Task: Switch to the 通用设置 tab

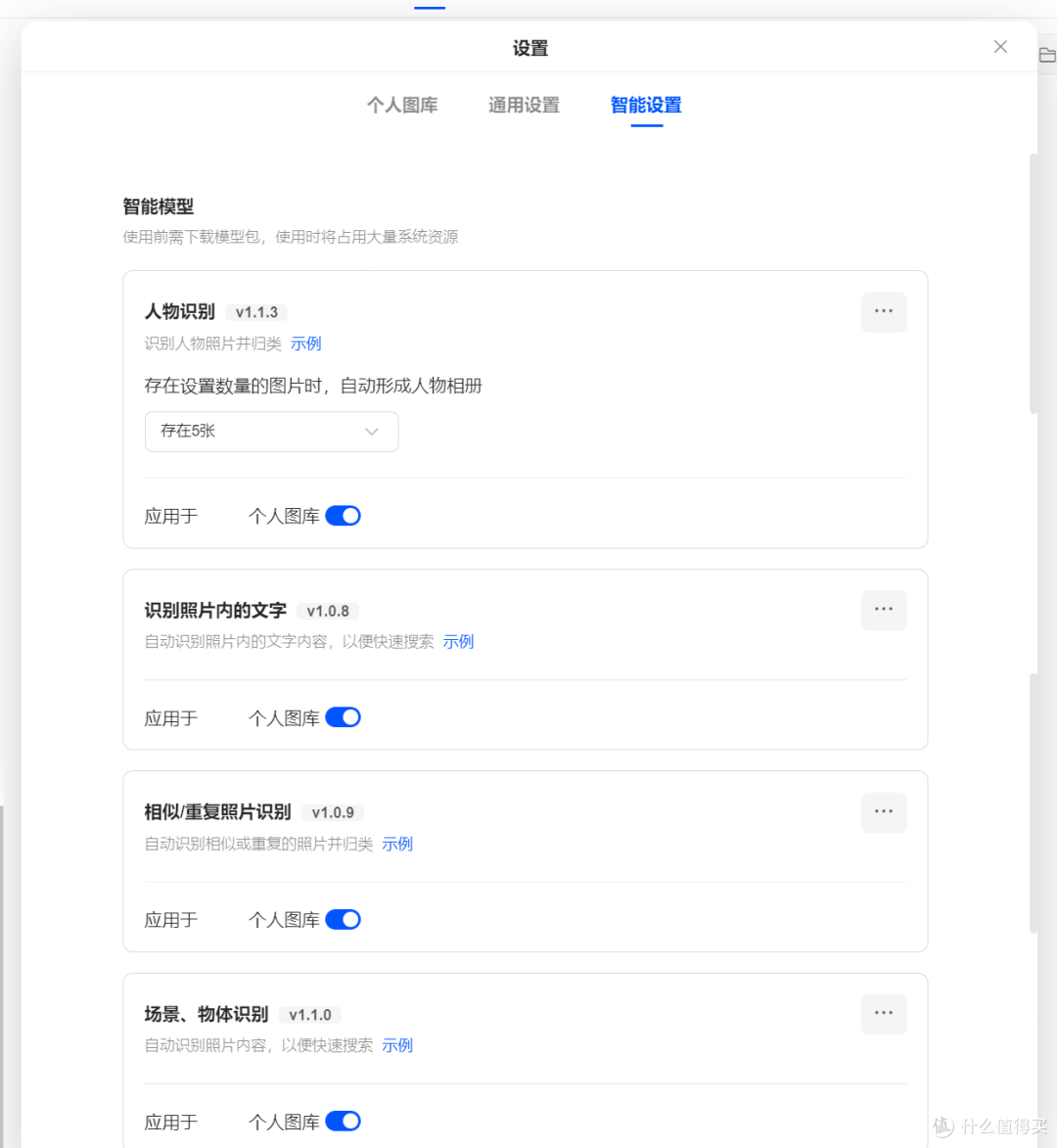Action: tap(525, 105)
